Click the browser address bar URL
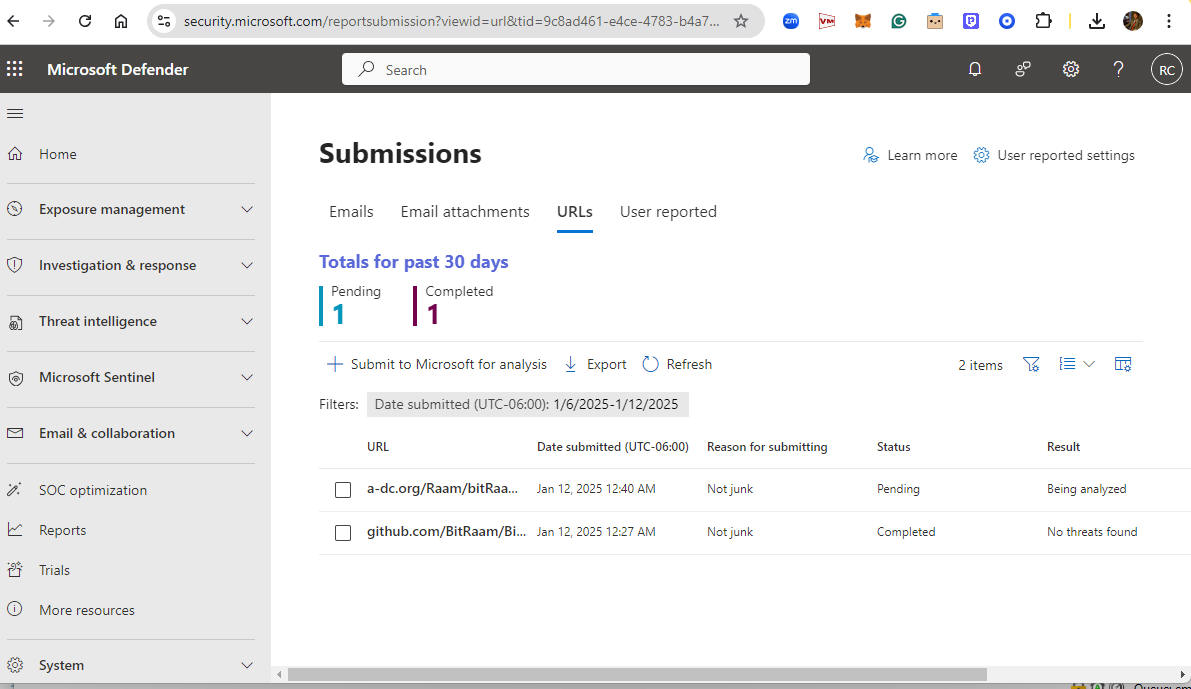Image resolution: width=1191 pixels, height=689 pixels. pos(451,21)
